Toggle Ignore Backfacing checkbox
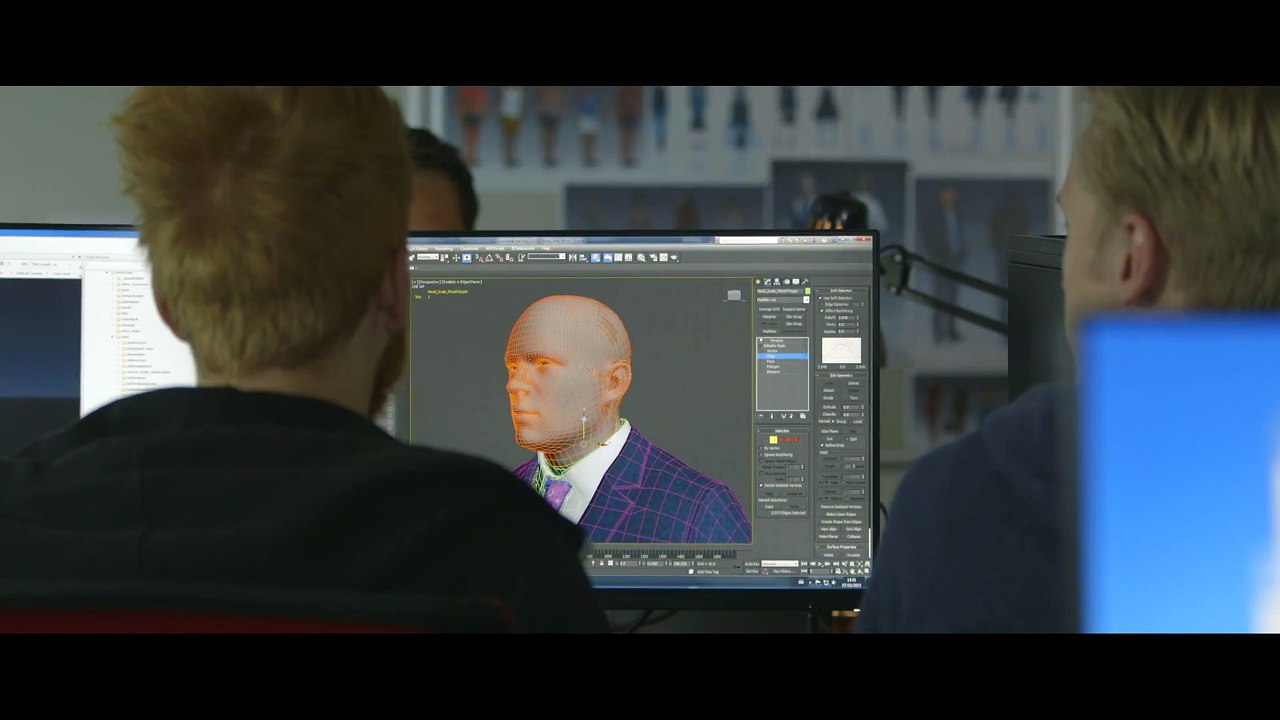1280x720 pixels. pyautogui.click(x=762, y=455)
